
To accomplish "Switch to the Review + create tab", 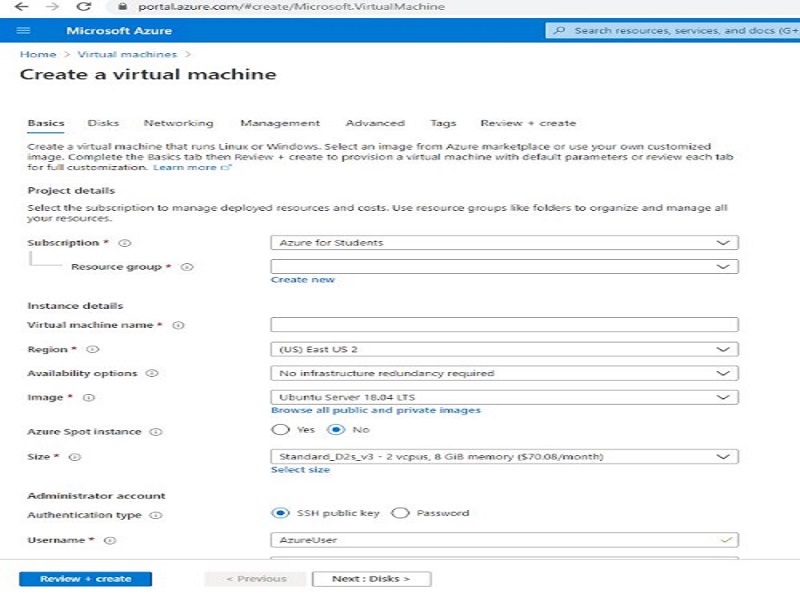I will [x=528, y=123].
